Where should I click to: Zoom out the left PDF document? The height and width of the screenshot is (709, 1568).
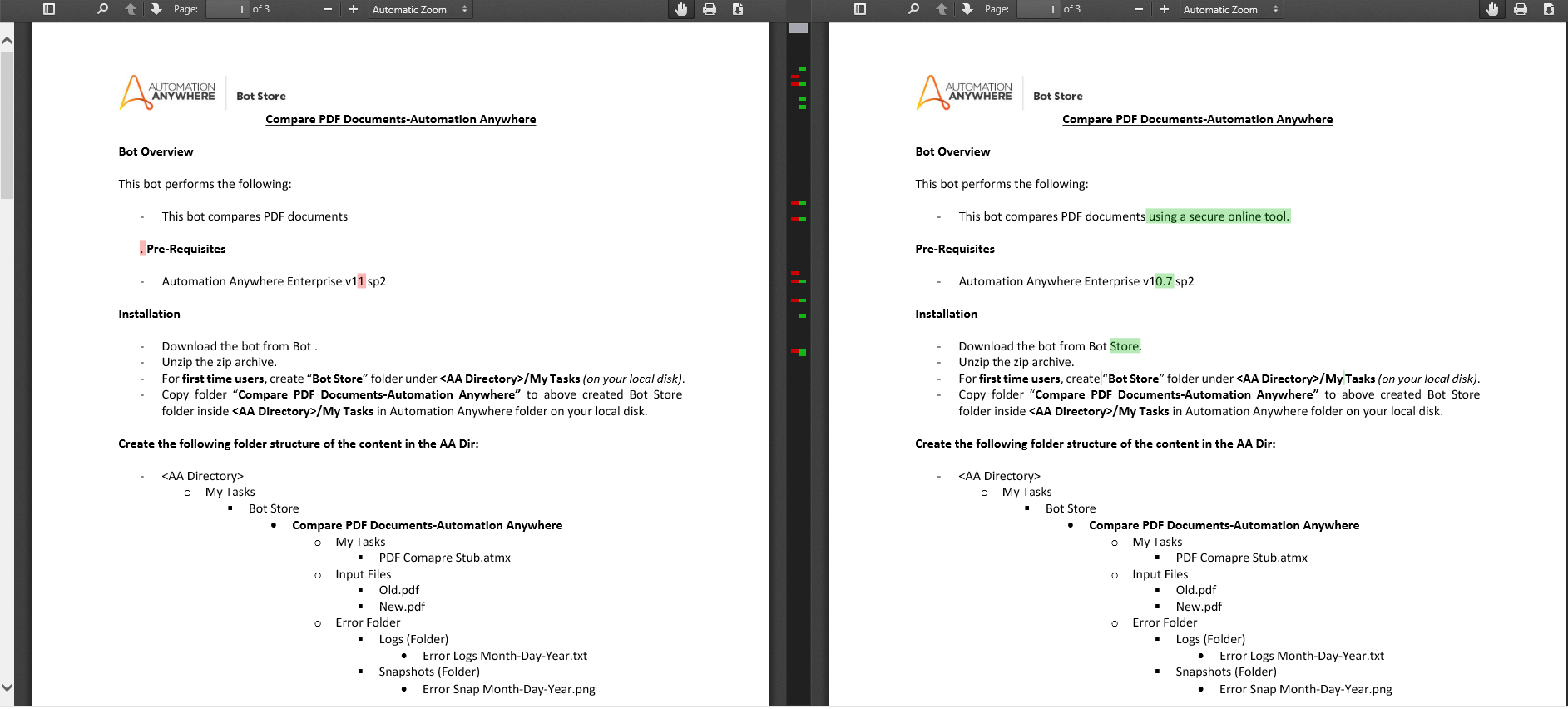tap(328, 9)
